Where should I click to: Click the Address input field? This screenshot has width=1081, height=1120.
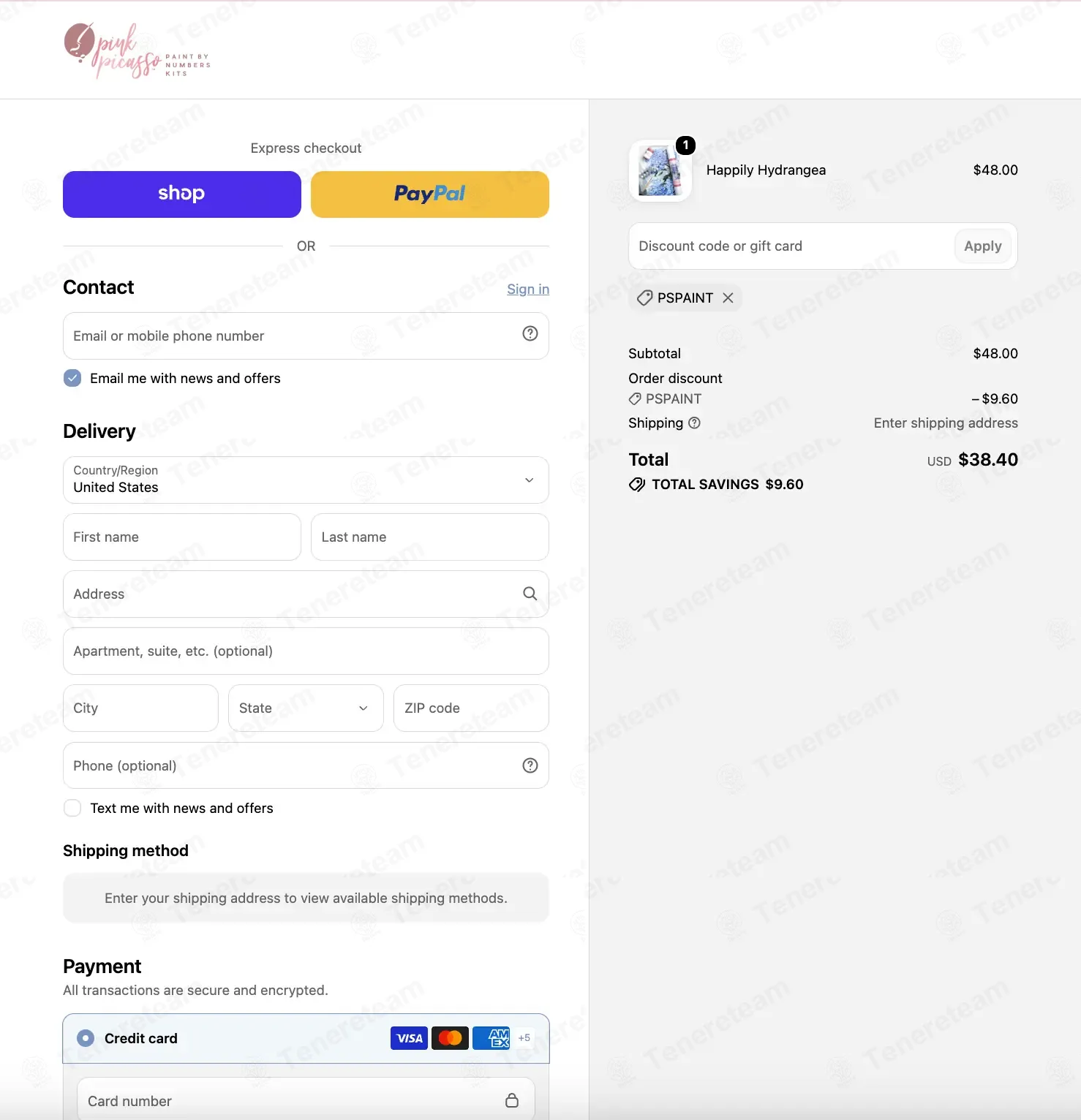pyautogui.click(x=306, y=594)
